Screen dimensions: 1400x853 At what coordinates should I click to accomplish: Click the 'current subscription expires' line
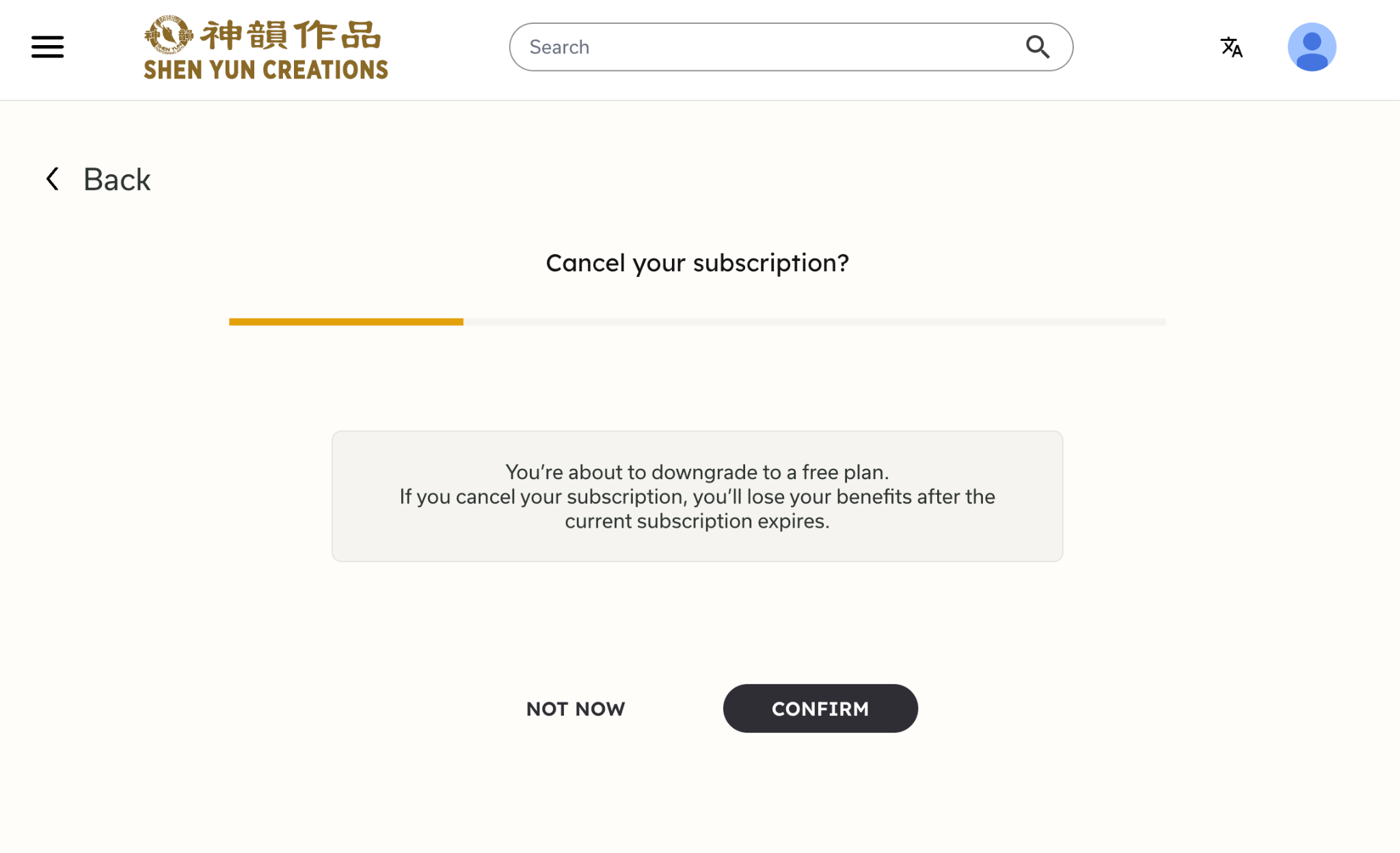(x=697, y=522)
